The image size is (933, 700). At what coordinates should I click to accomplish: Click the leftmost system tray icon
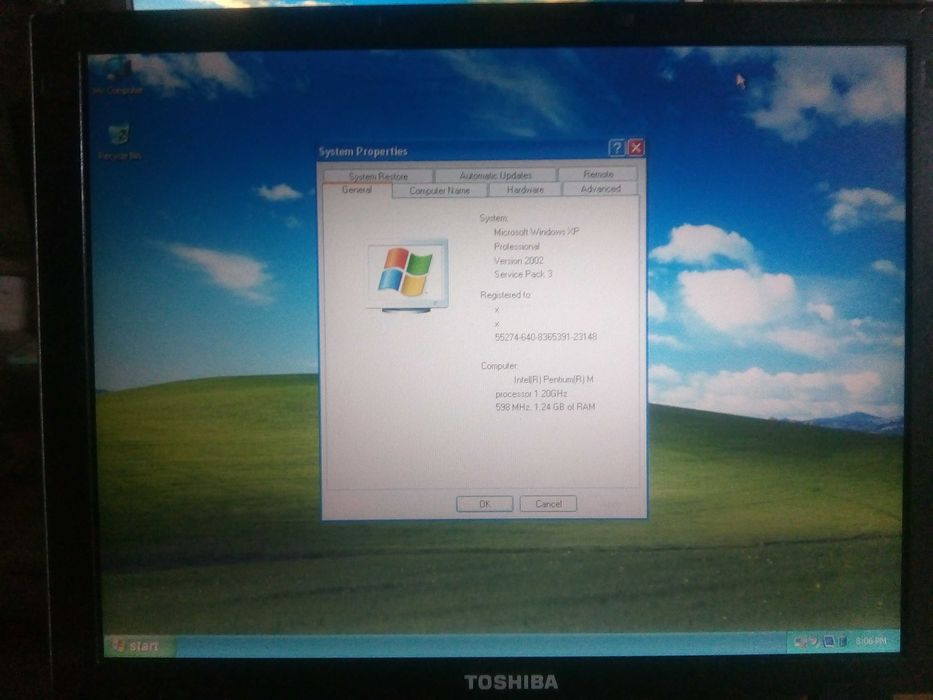(x=800, y=642)
